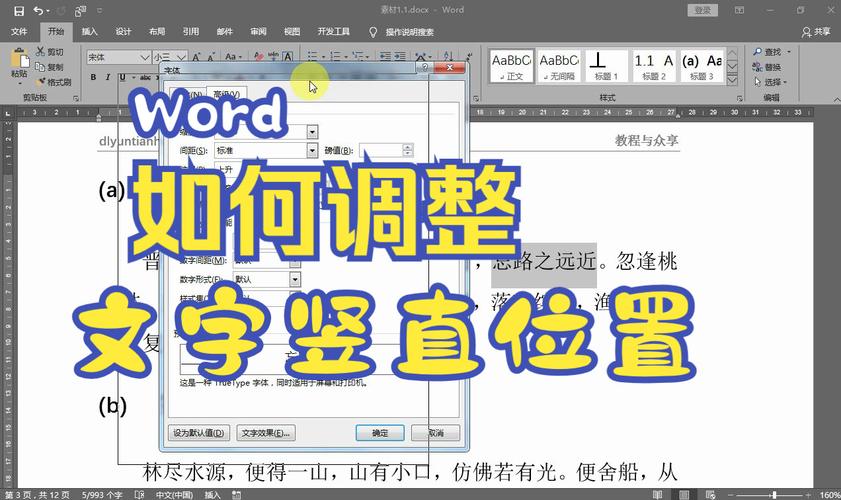Switch to the 审阅 review tab

tap(259, 32)
